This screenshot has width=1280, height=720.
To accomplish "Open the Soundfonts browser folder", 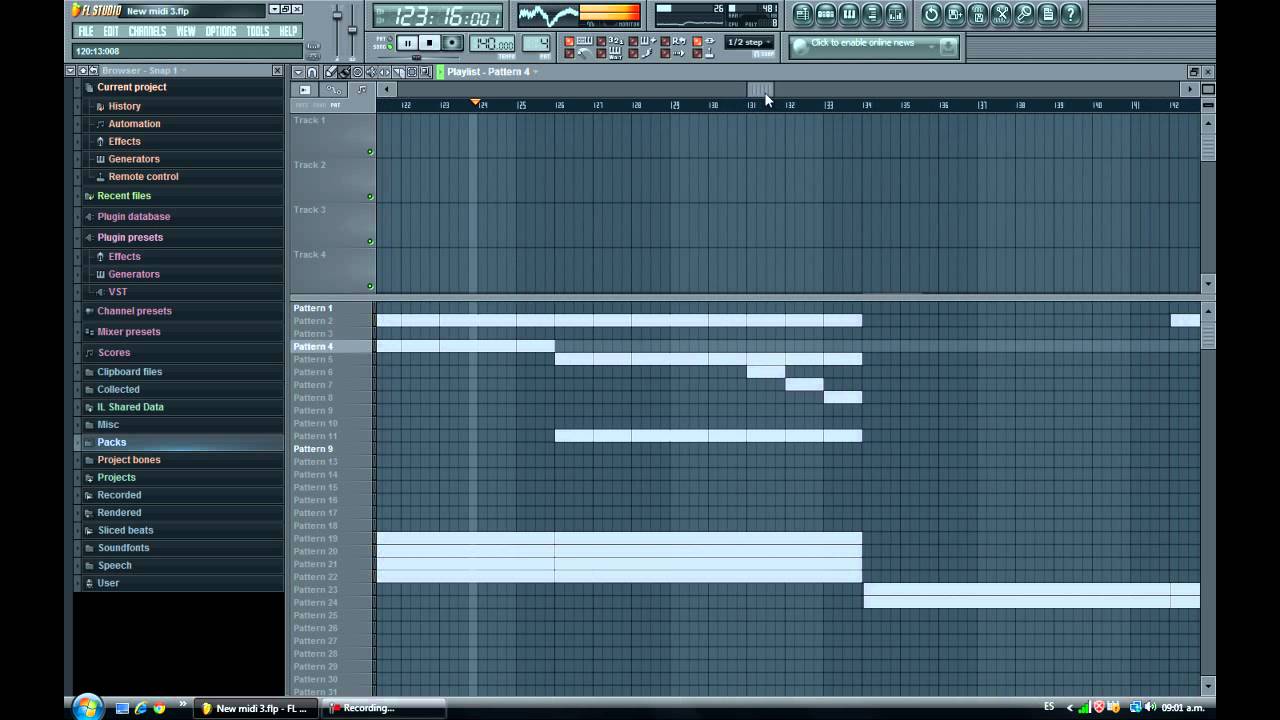I will (x=123, y=548).
